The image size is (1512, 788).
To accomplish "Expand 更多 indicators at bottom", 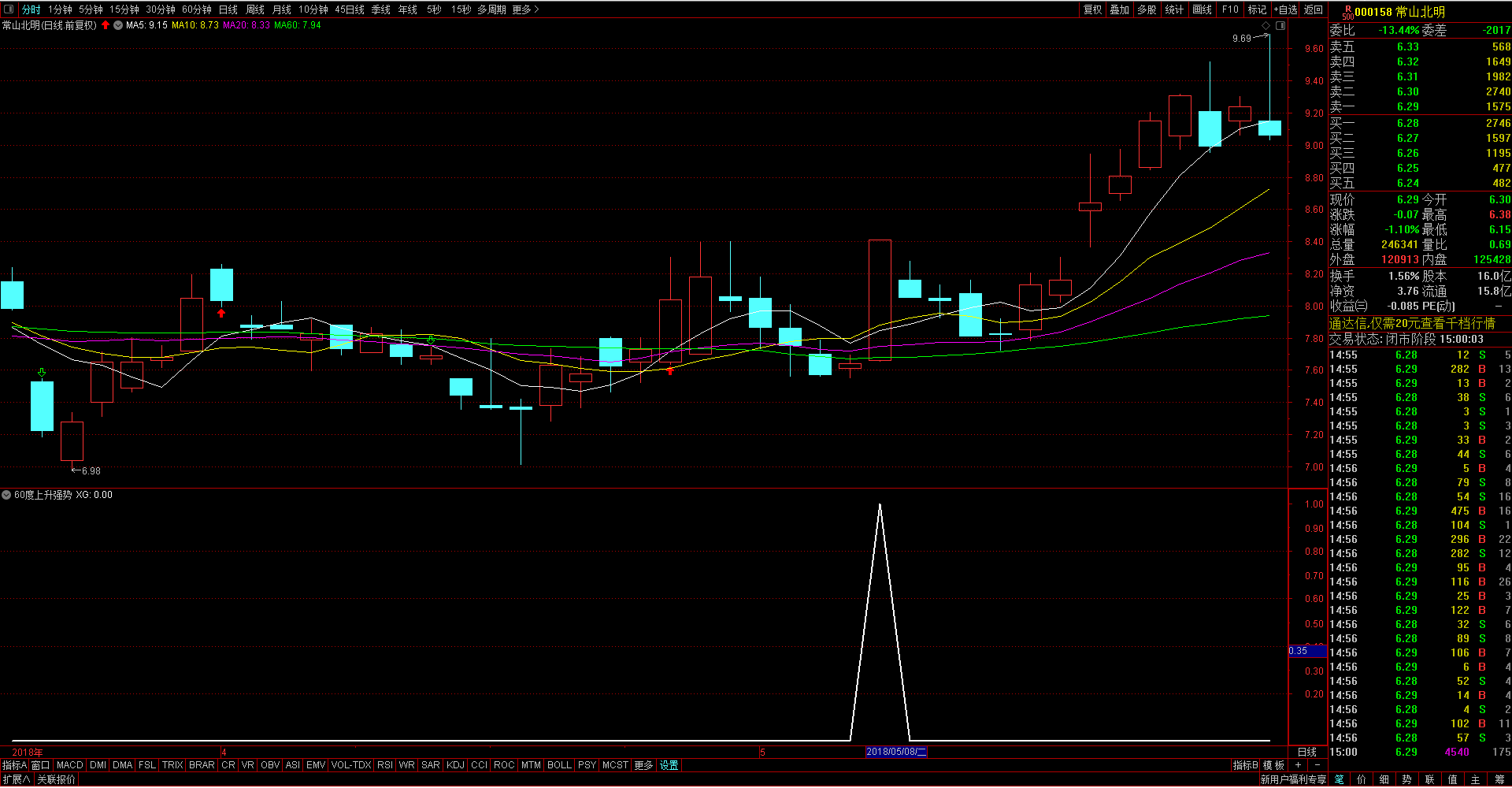I will (x=643, y=765).
